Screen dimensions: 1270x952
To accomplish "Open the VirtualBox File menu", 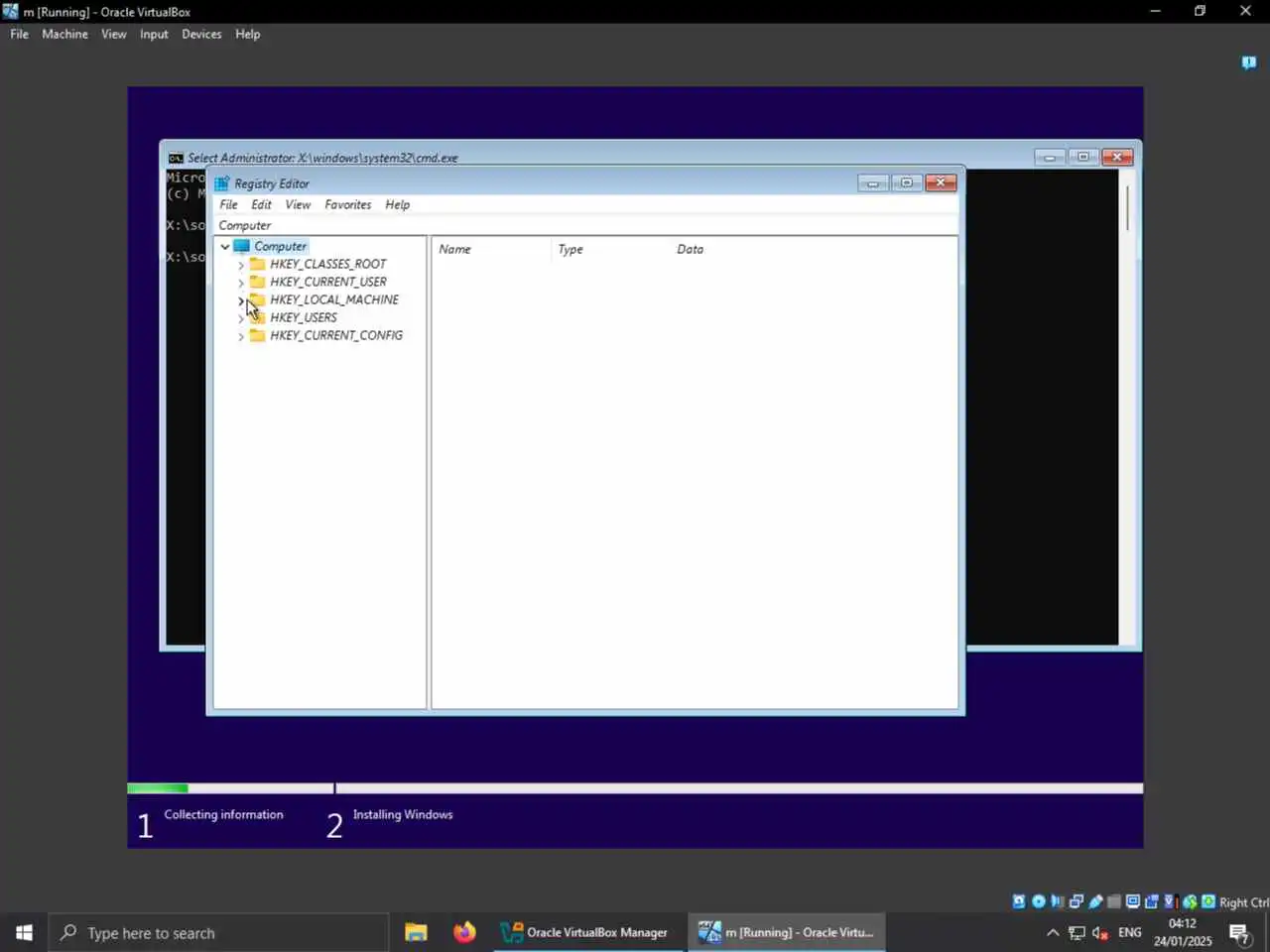I will [x=19, y=34].
